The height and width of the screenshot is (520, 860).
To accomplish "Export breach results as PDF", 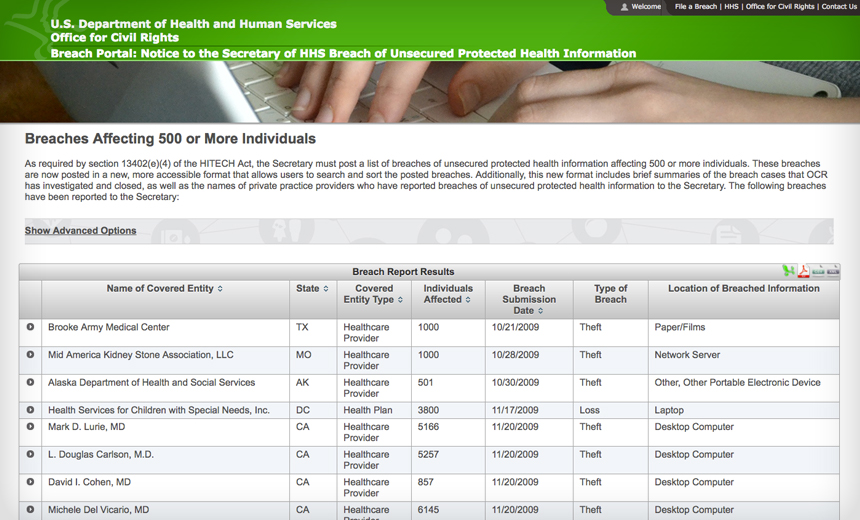I will pos(804,270).
